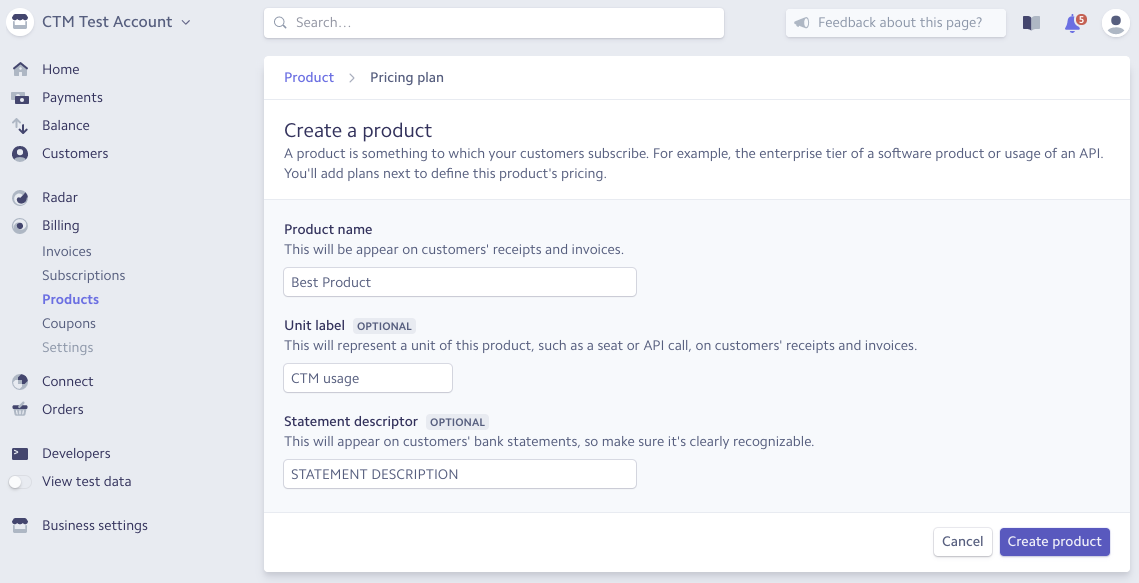Open Orders via basket icon
1139x583 pixels.
20,409
